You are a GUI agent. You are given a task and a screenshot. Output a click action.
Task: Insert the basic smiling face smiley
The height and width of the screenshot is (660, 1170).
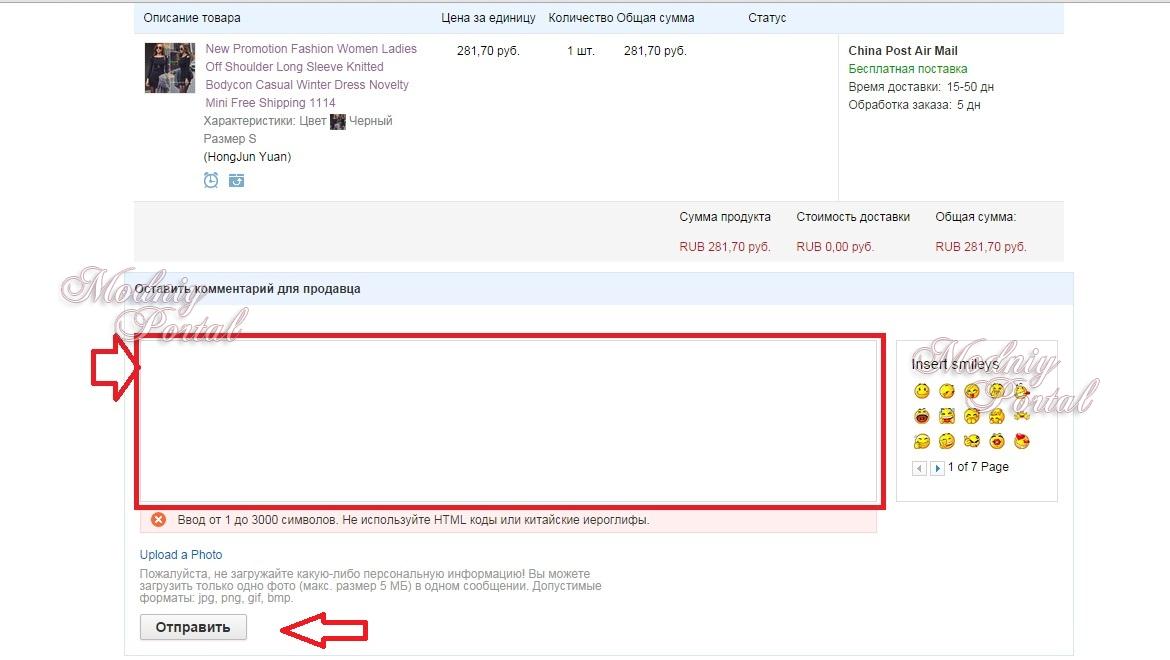click(922, 391)
